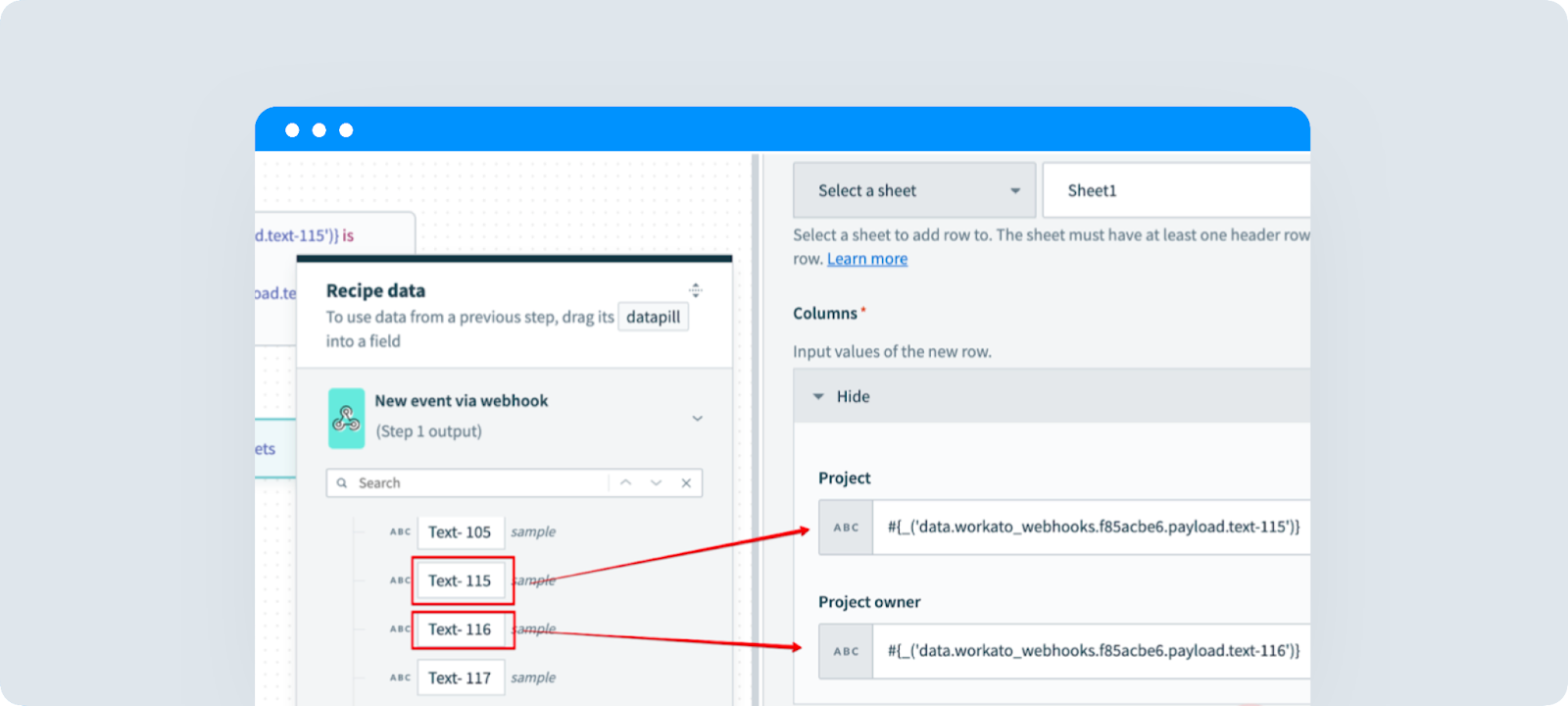Click the New event via webhook title
This screenshot has height=706, width=1568.
pyautogui.click(x=462, y=401)
